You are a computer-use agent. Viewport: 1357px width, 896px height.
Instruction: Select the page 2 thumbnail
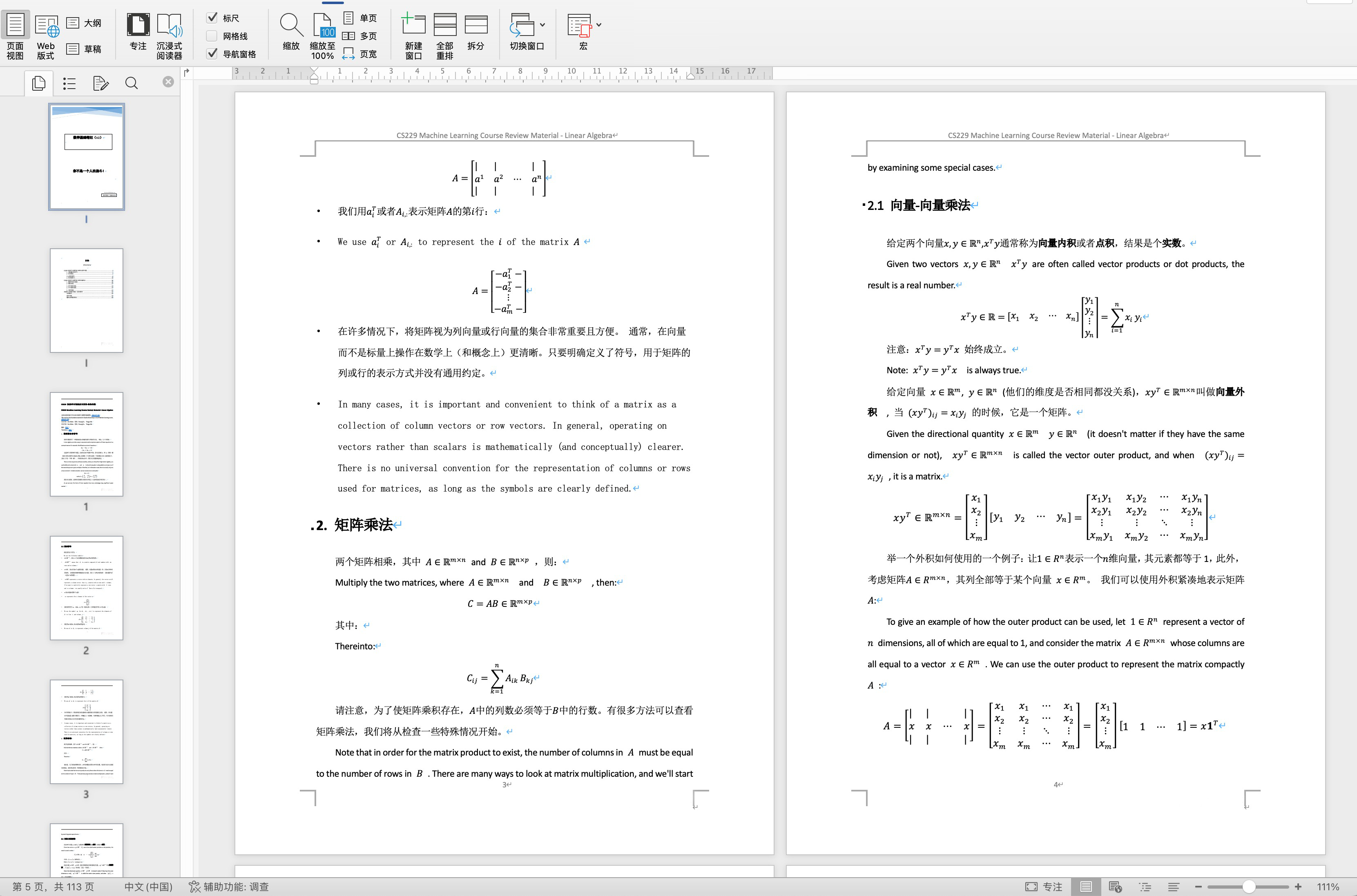(86, 588)
